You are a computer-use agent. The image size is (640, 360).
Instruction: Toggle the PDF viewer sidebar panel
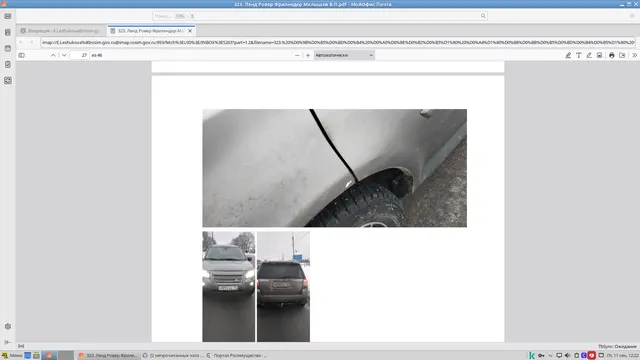pyautogui.click(x=22, y=55)
